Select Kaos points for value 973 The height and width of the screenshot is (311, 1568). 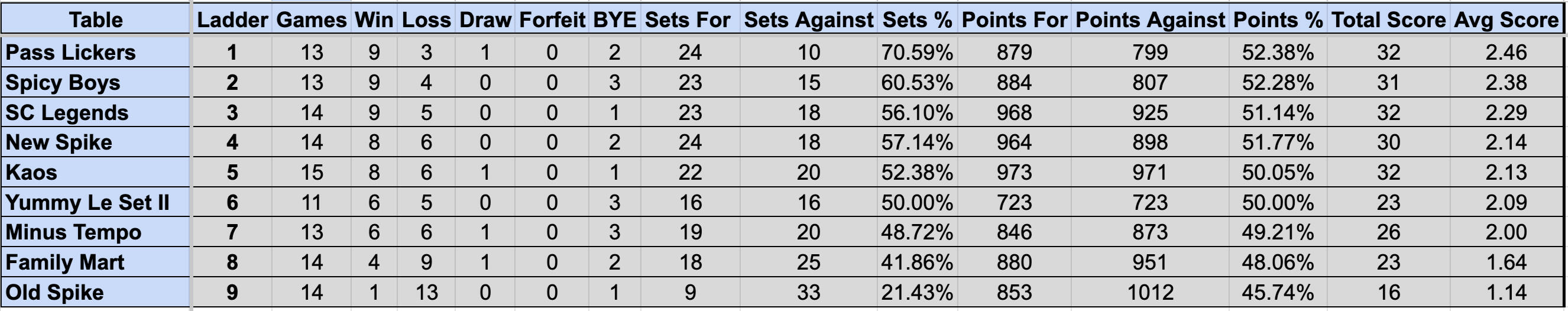[1014, 172]
